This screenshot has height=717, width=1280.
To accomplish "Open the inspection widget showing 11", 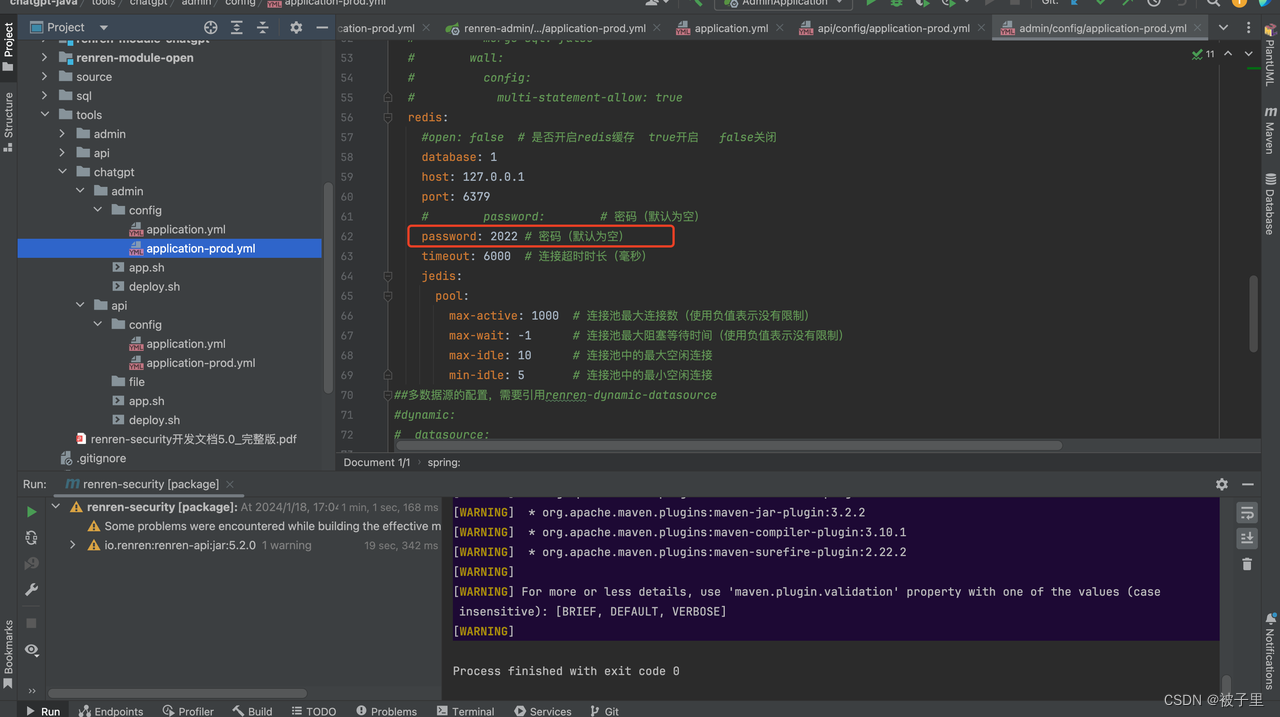I will pyautogui.click(x=1203, y=54).
